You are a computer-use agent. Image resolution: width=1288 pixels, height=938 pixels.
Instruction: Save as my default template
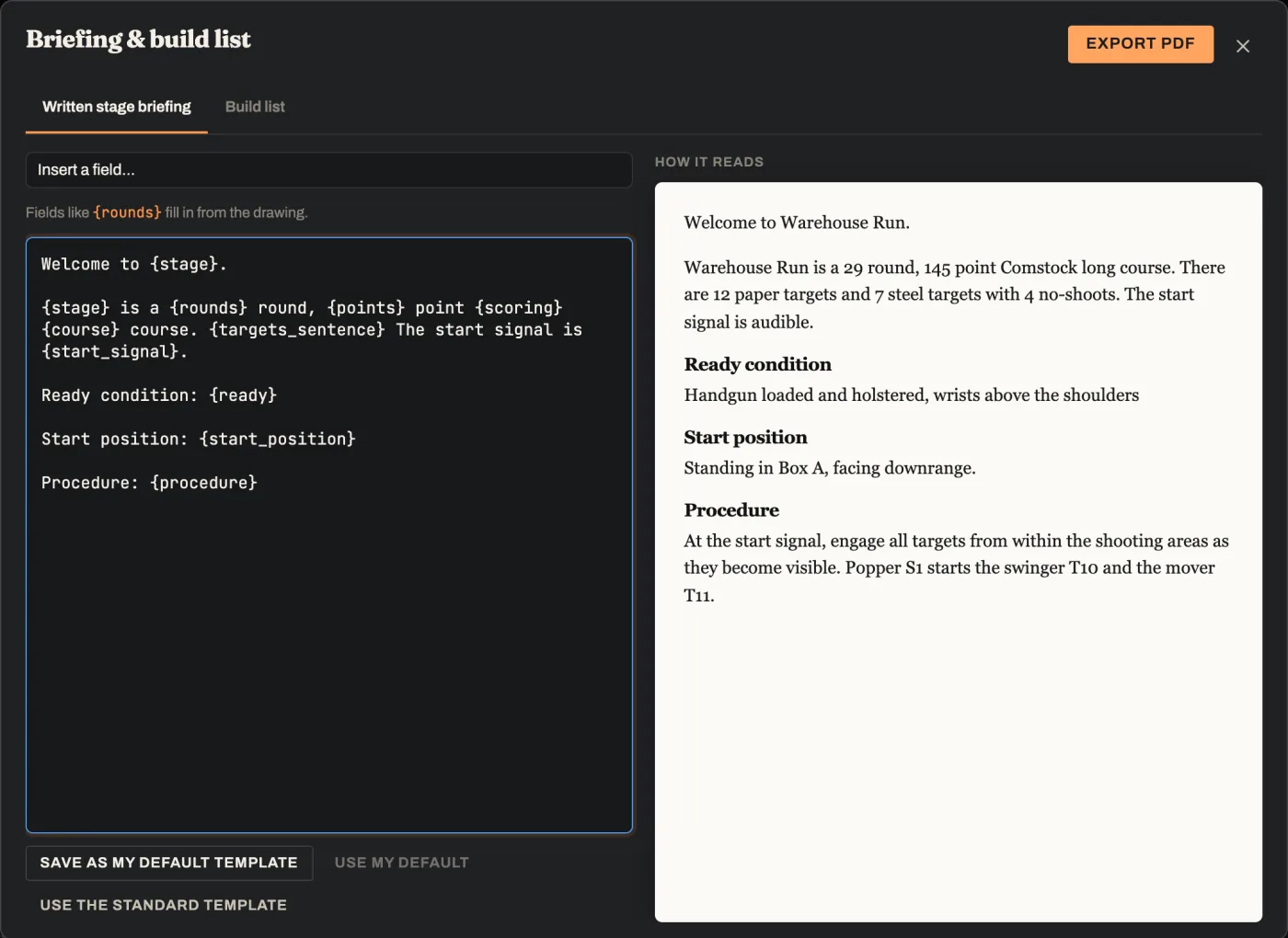(169, 863)
